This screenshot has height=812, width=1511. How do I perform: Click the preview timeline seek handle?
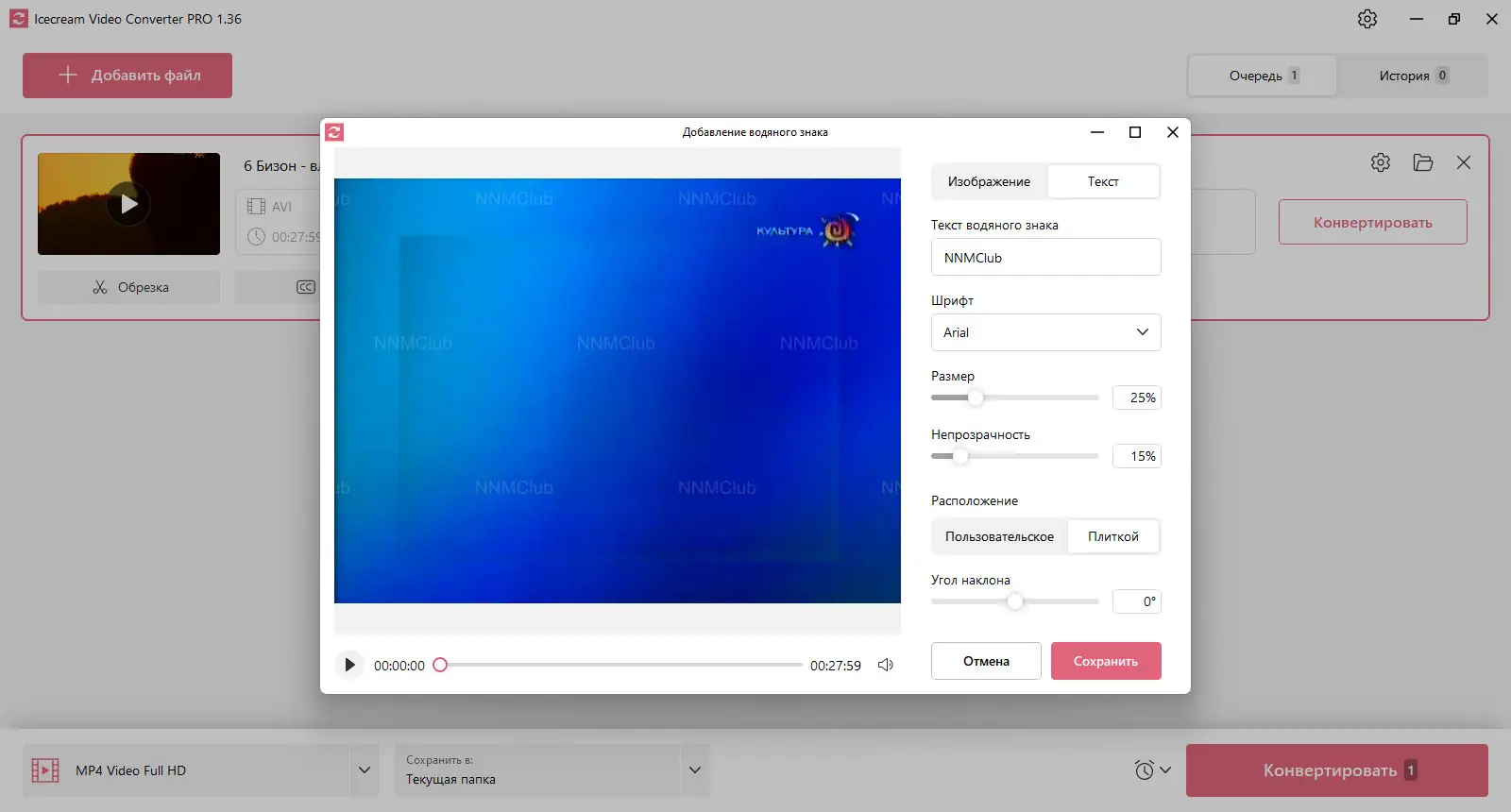(x=440, y=665)
